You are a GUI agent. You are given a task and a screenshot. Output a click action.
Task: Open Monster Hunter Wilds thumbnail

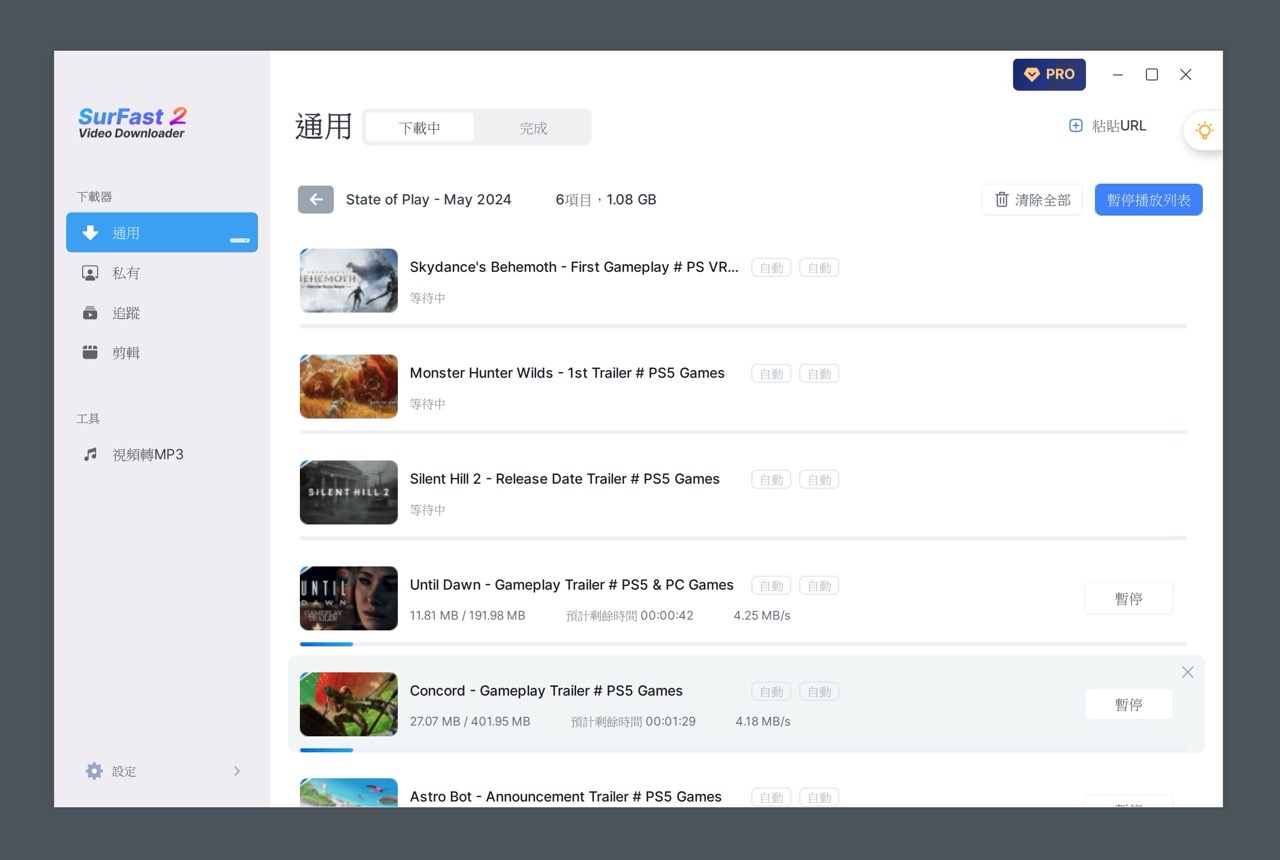click(x=349, y=387)
